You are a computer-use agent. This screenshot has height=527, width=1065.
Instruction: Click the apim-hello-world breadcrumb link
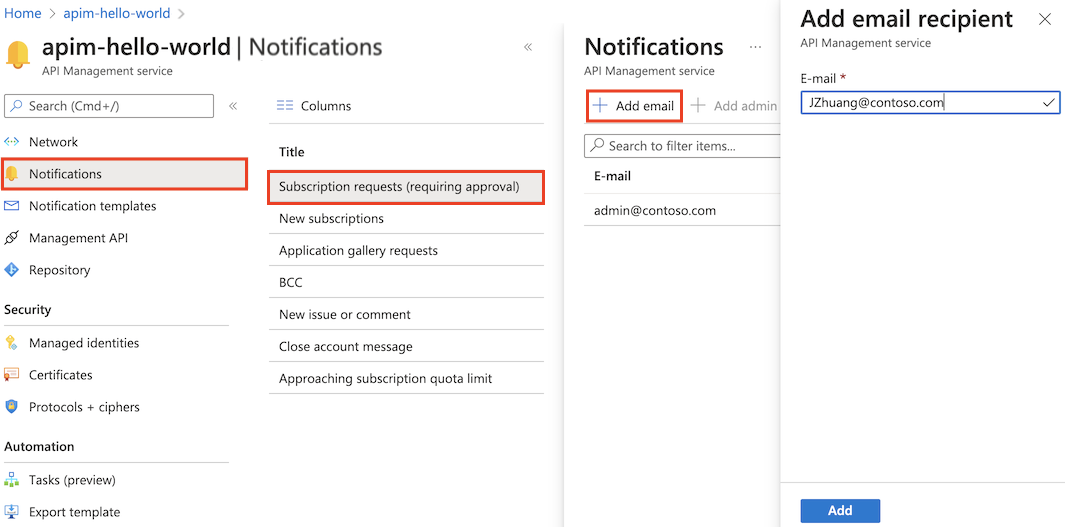tap(117, 13)
